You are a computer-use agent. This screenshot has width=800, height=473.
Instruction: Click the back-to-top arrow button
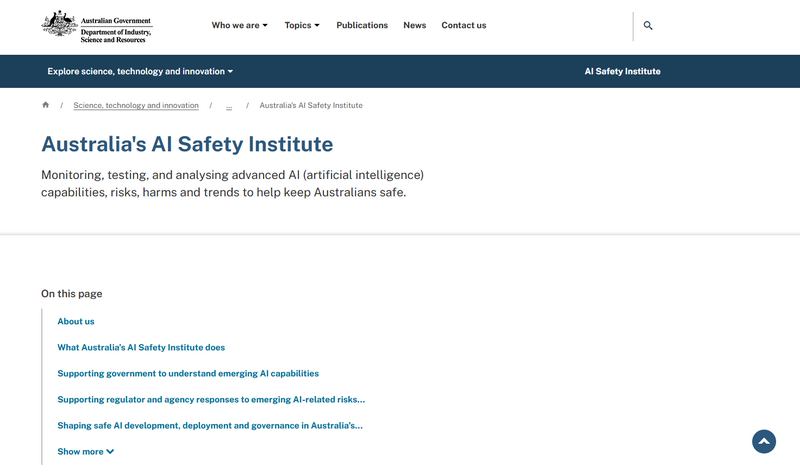tap(763, 441)
